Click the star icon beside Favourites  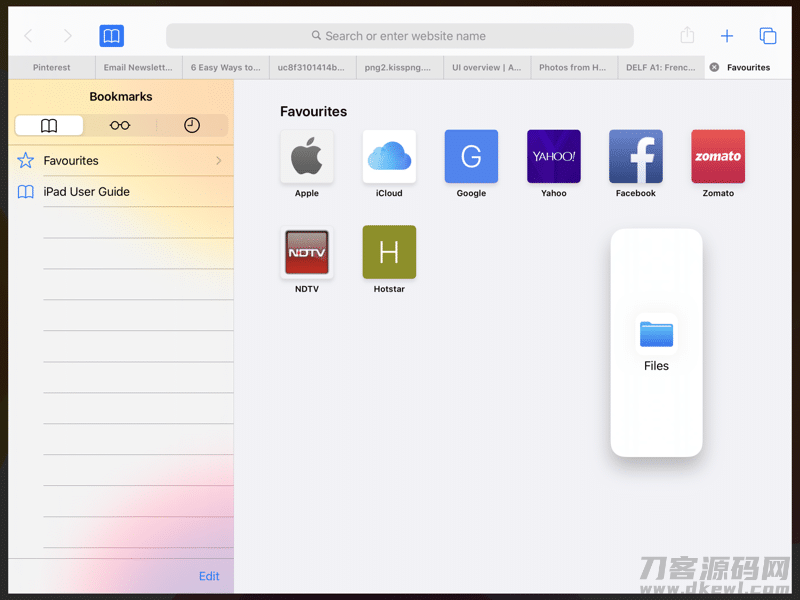26,161
